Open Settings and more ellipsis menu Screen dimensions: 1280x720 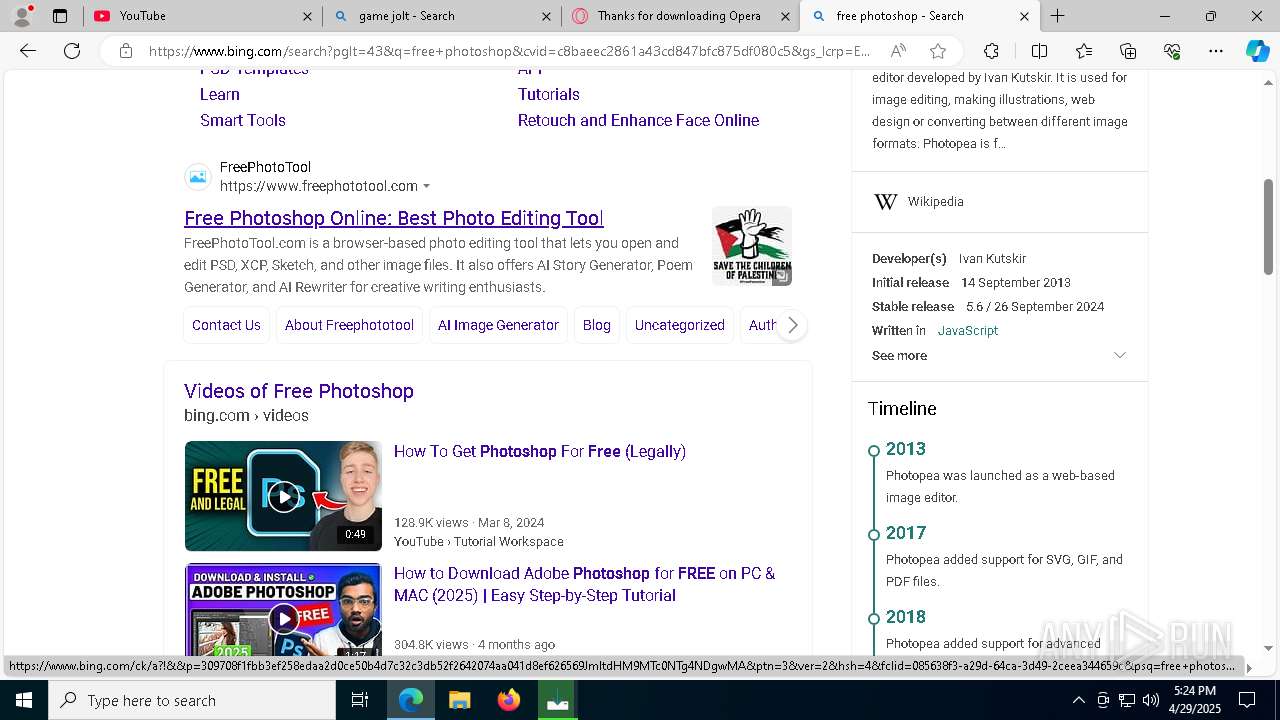pyautogui.click(x=1216, y=51)
